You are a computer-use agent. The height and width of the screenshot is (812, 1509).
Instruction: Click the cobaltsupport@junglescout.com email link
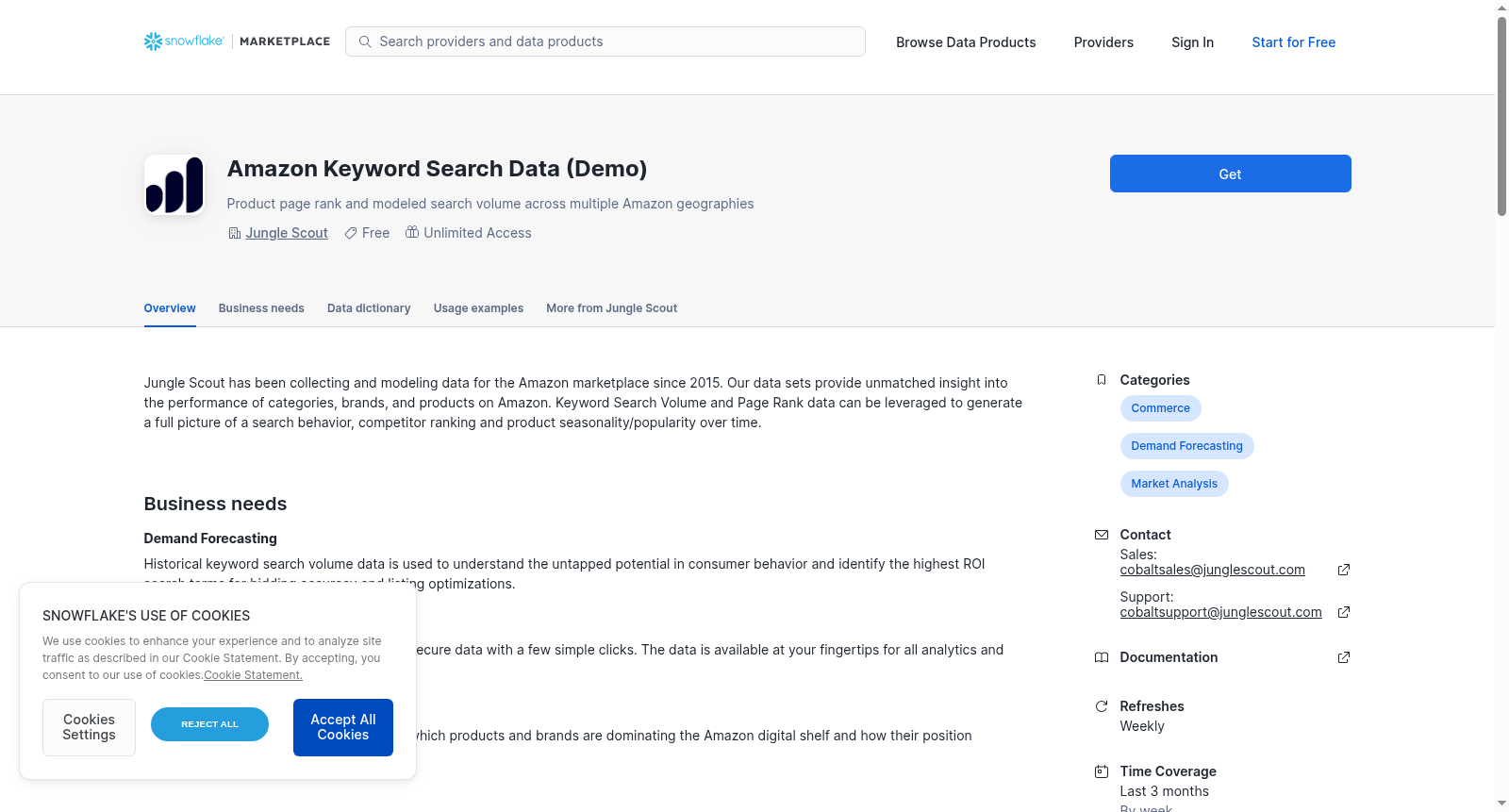click(x=1220, y=612)
